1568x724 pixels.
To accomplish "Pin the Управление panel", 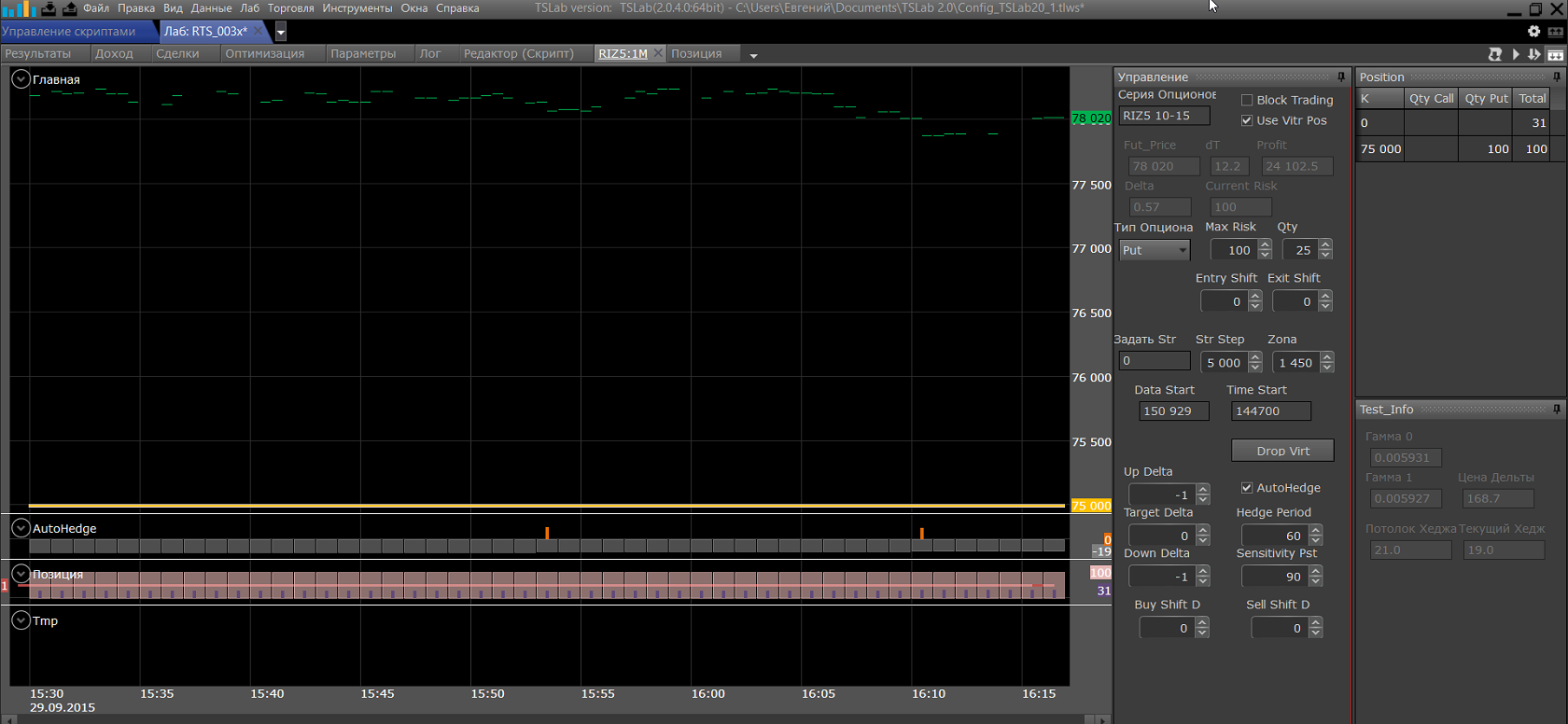I will tap(1341, 77).
